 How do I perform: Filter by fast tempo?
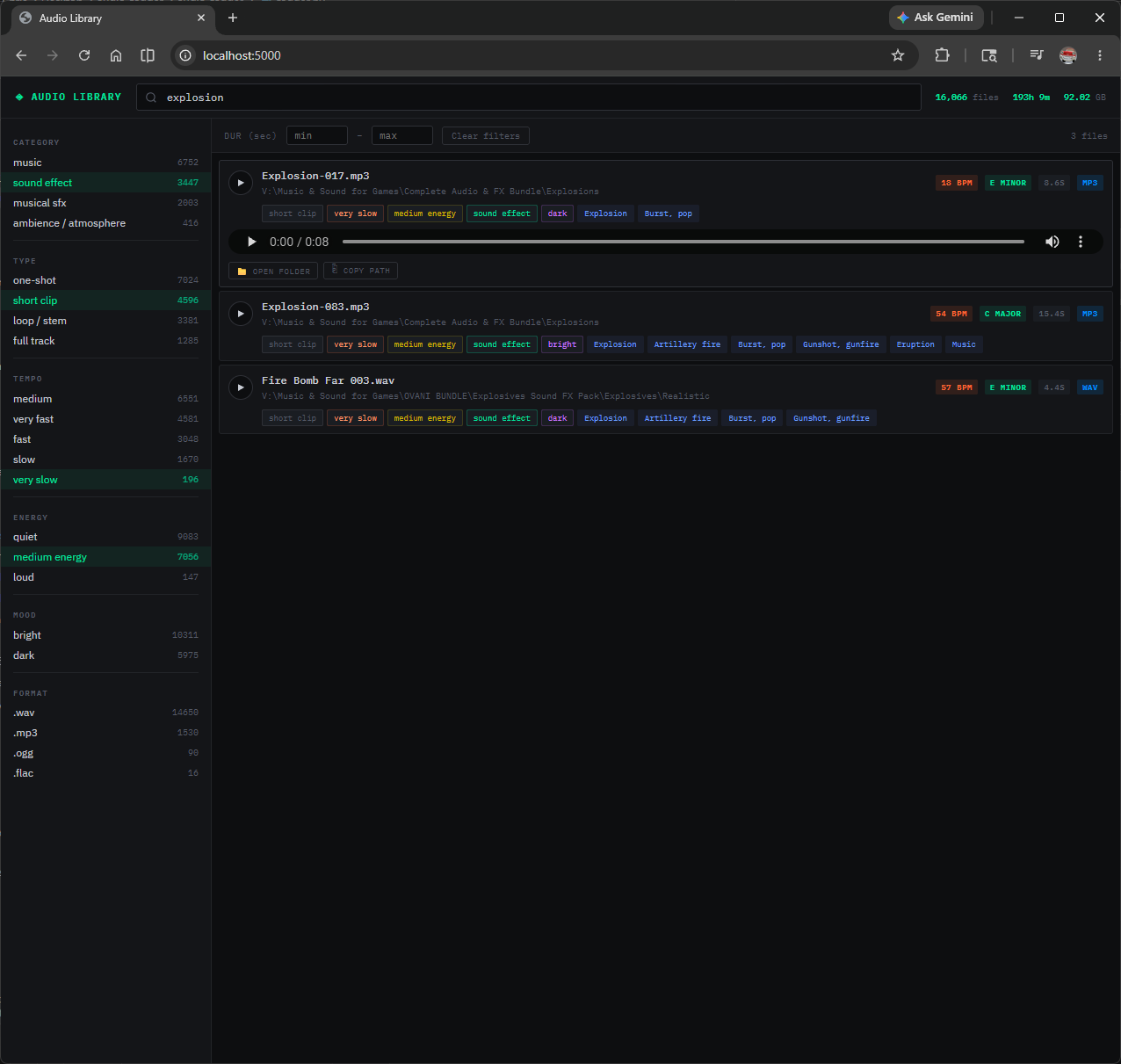pos(105,439)
